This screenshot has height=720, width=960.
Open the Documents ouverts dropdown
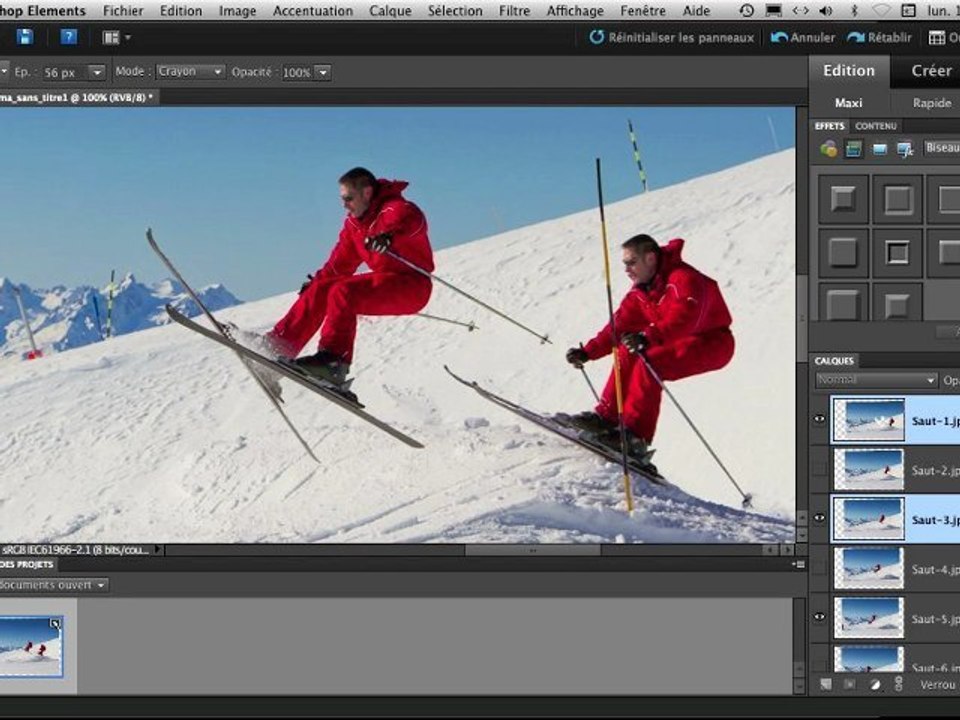tap(53, 585)
